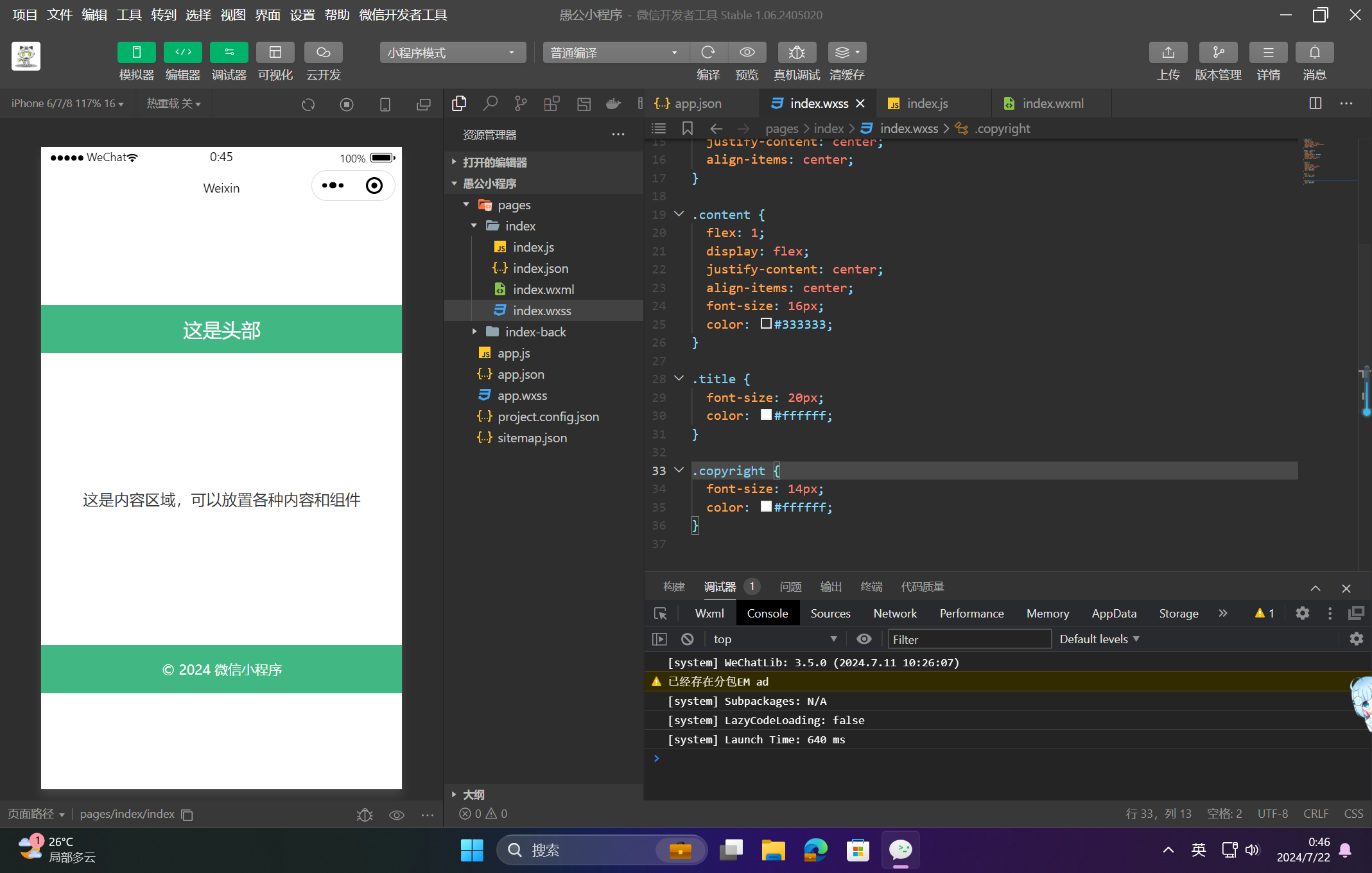Open 版本管理 version control icon
This screenshot has width=1372, height=873.
(x=1218, y=52)
